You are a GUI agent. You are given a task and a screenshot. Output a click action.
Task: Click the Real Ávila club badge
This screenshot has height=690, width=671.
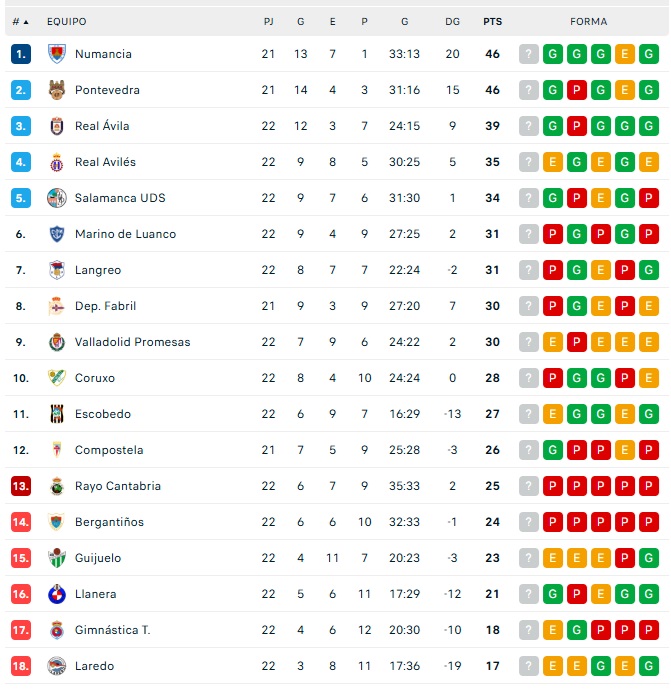(57, 126)
